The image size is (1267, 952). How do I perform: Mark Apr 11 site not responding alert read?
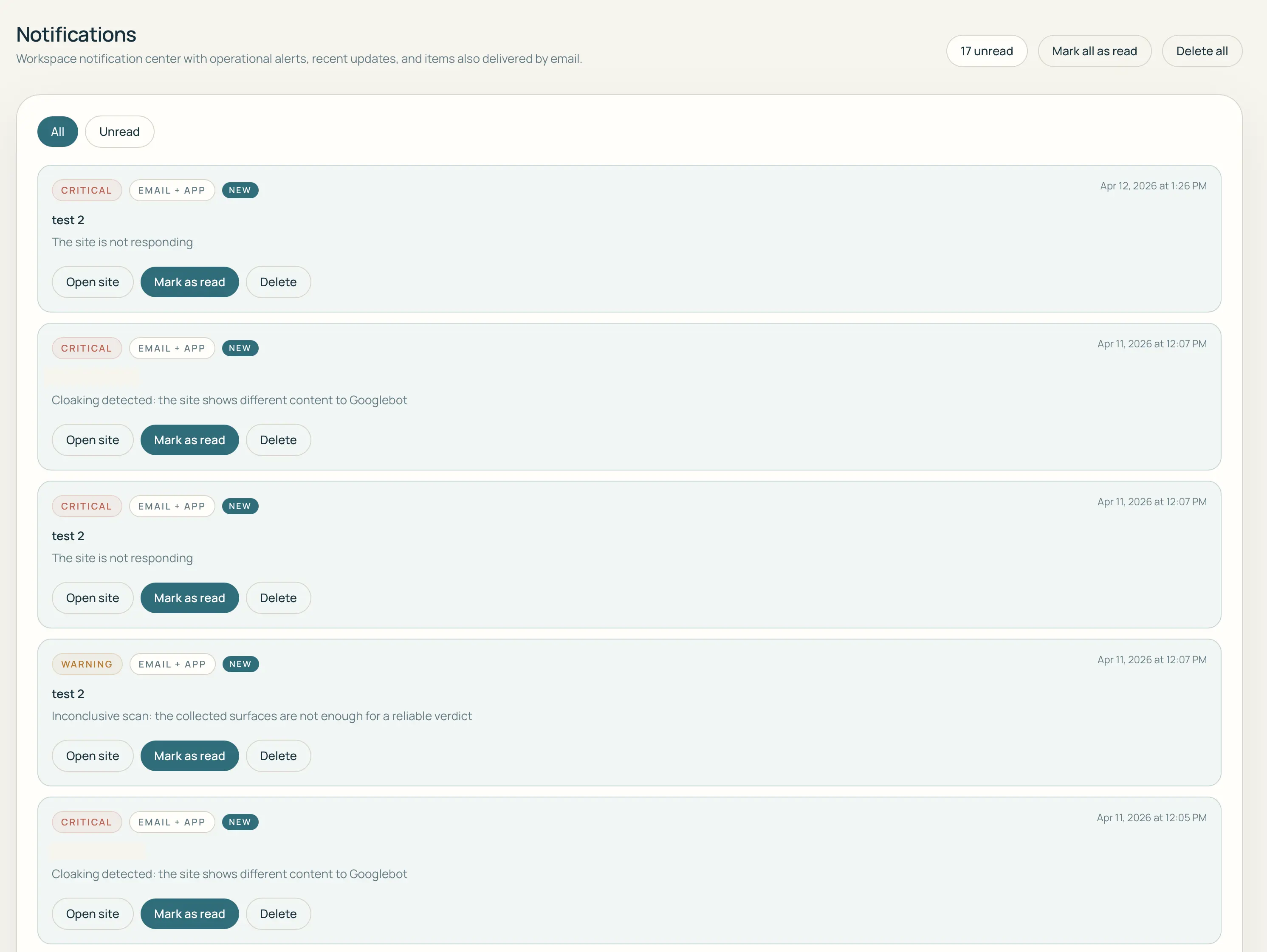click(x=189, y=598)
